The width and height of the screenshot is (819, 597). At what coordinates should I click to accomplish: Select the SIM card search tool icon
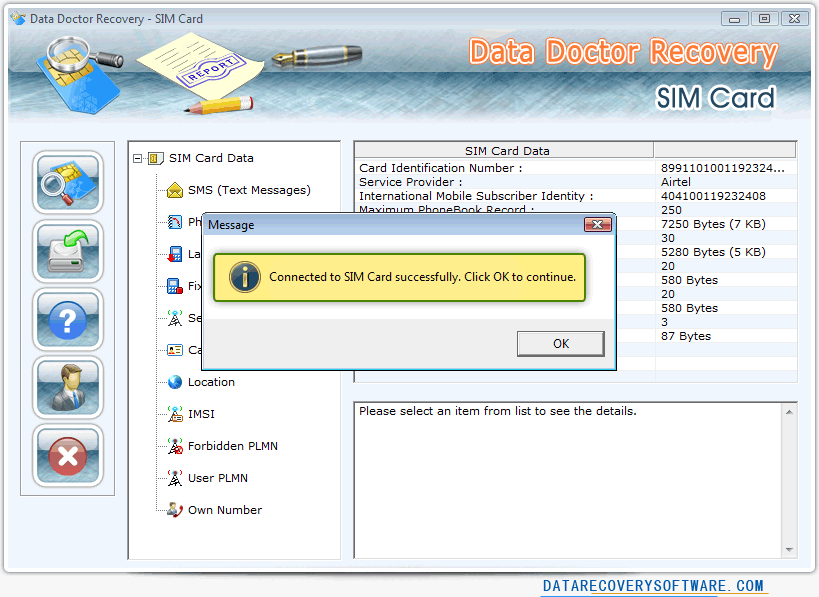[x=67, y=184]
